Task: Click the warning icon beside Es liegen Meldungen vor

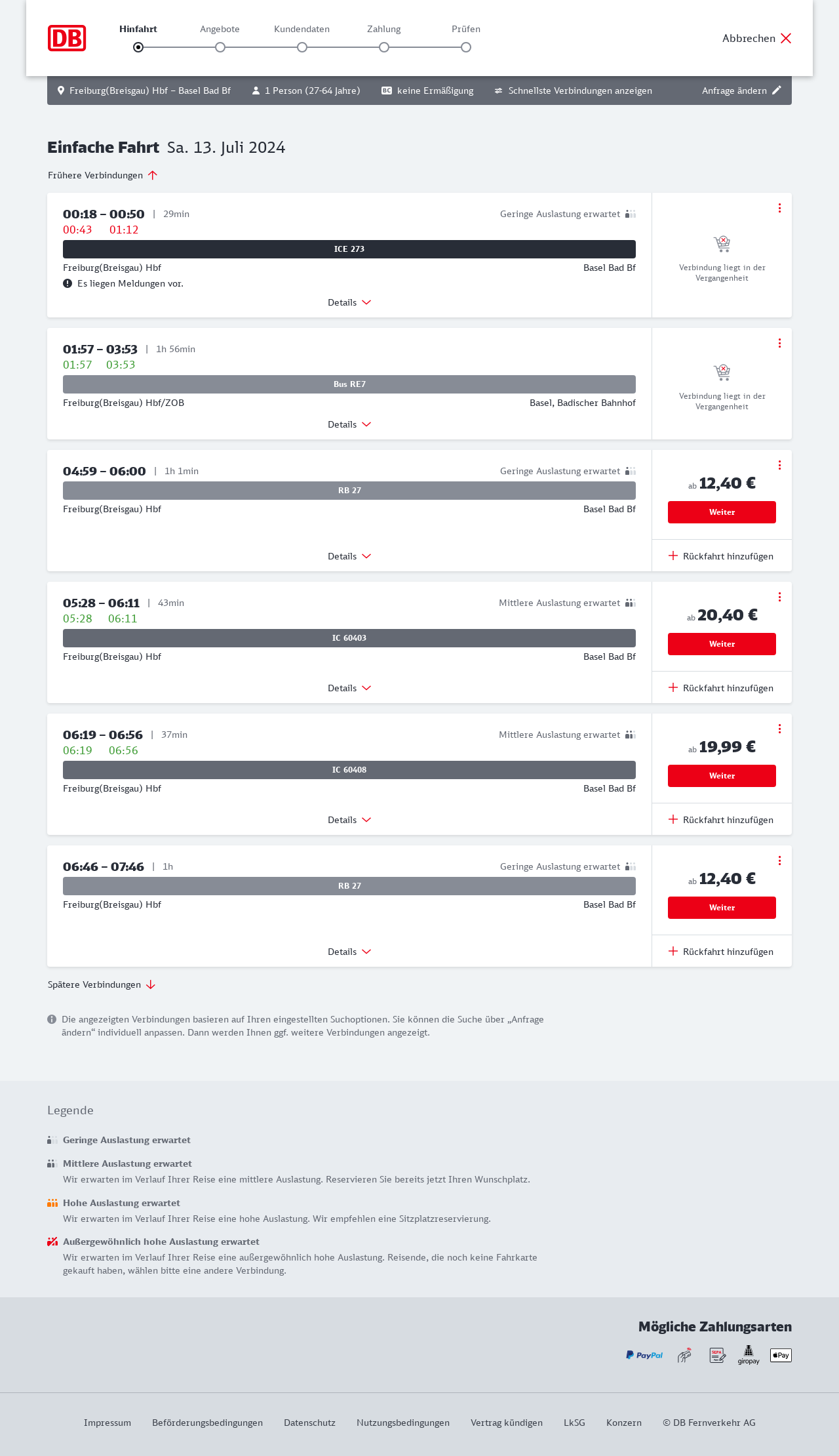Action: [68, 283]
